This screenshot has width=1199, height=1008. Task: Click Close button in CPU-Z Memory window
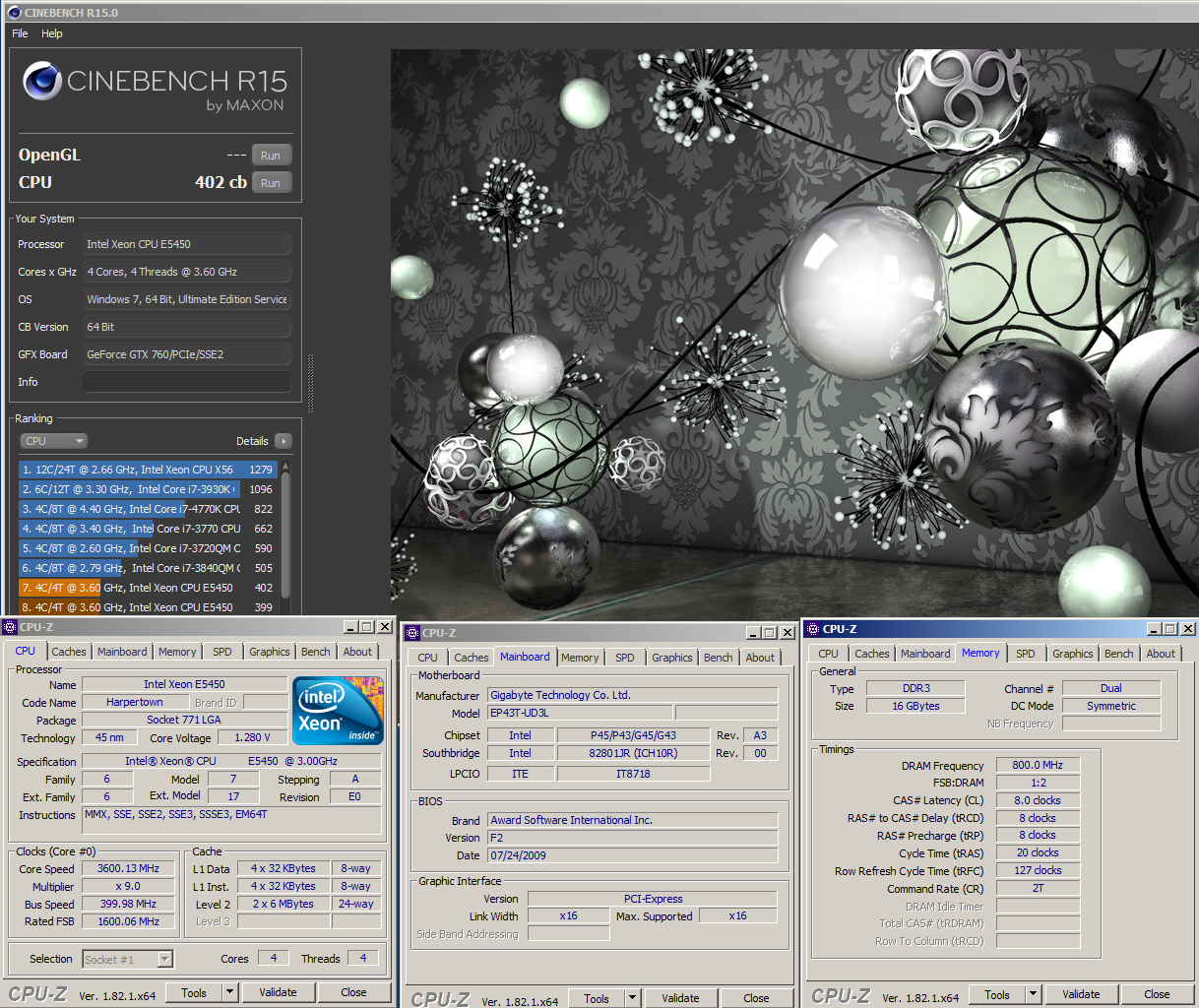point(1157,994)
